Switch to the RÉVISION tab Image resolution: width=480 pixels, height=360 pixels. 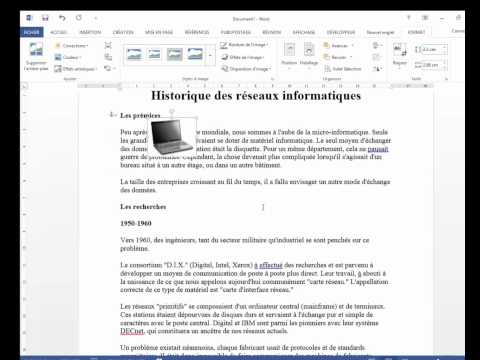tap(271, 32)
